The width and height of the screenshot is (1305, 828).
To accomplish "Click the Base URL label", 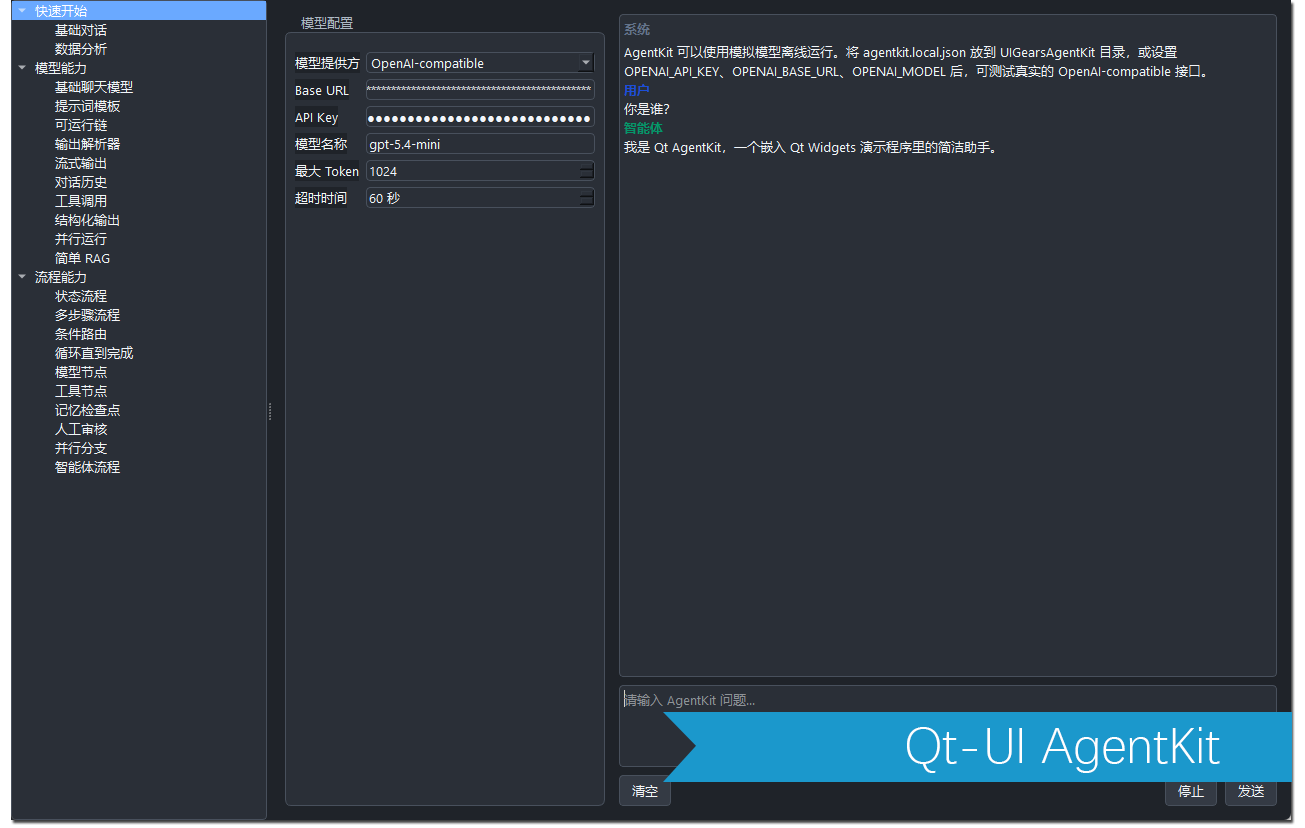I will [x=322, y=90].
